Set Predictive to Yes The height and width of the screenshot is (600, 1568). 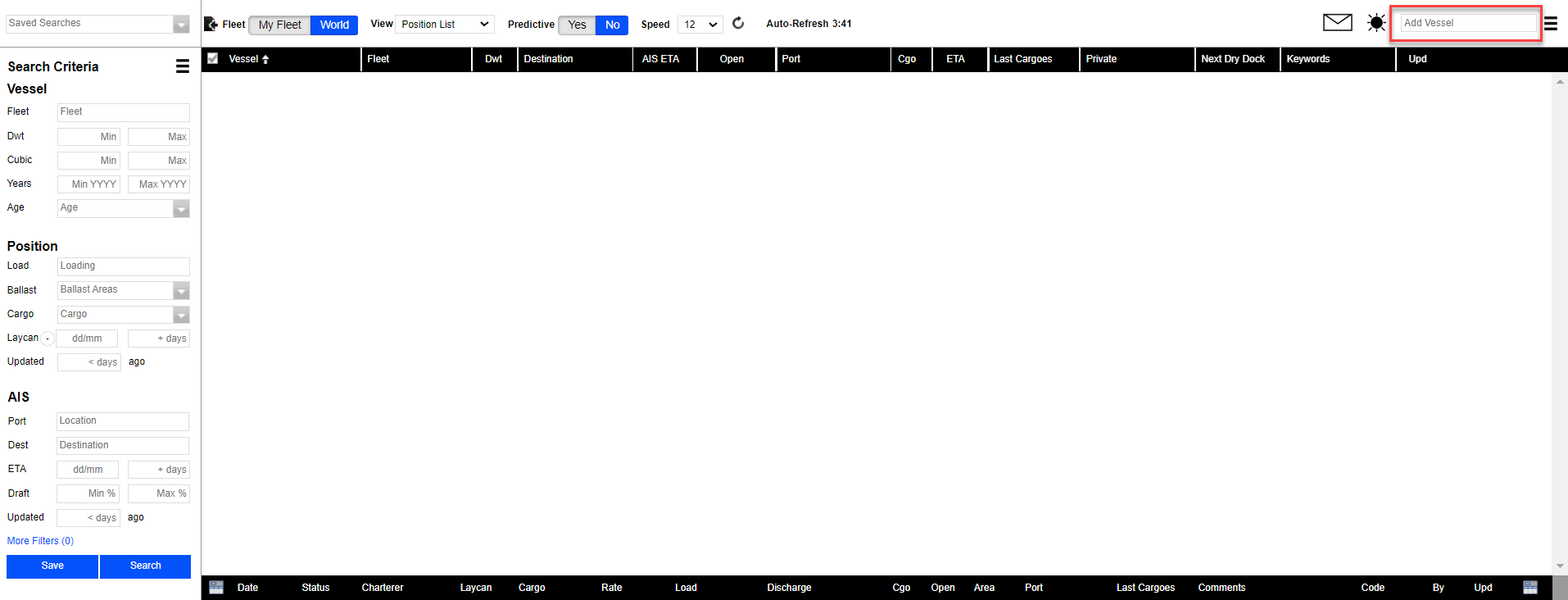(577, 25)
